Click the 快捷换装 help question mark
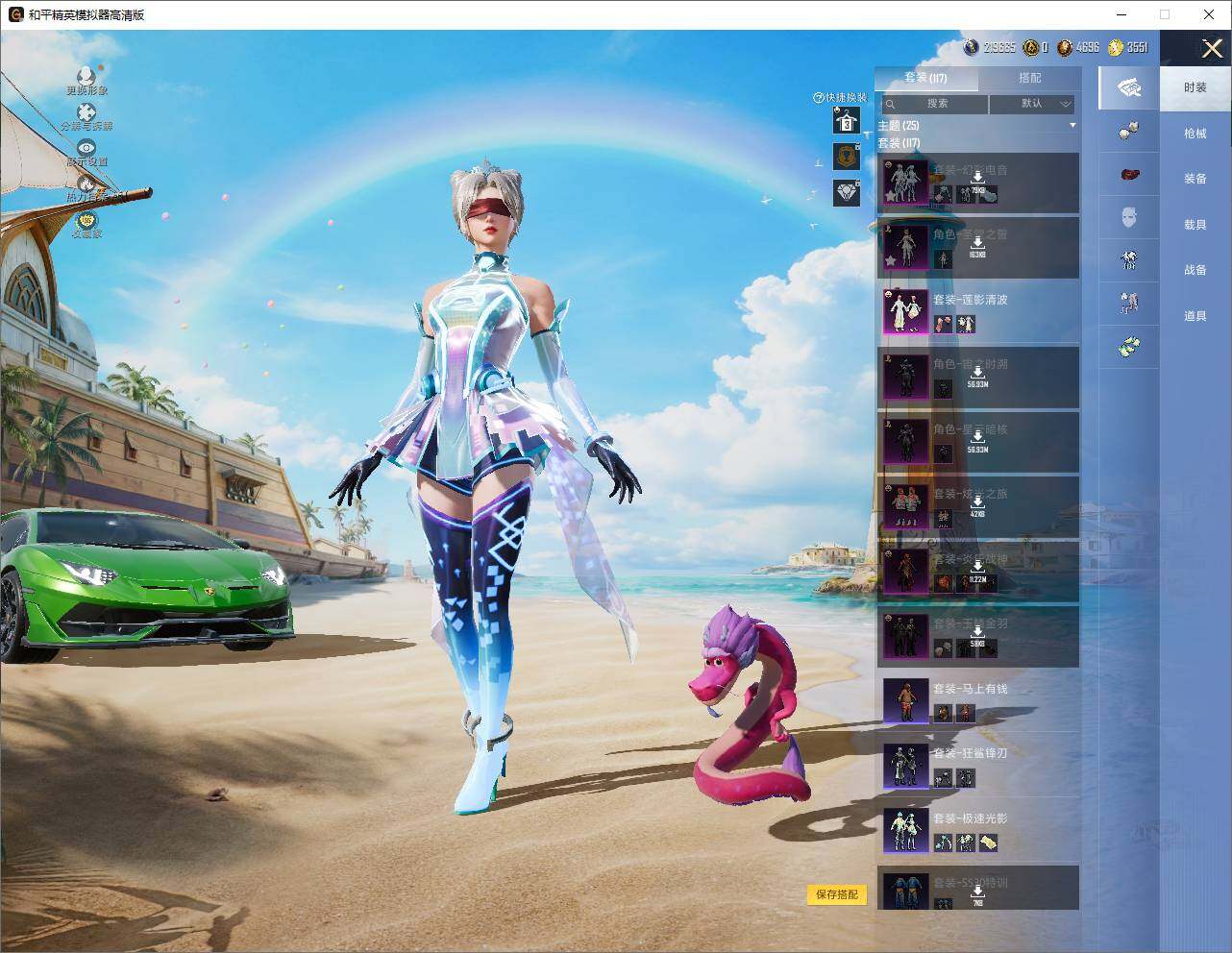The height and width of the screenshot is (953, 1232). pos(819,98)
